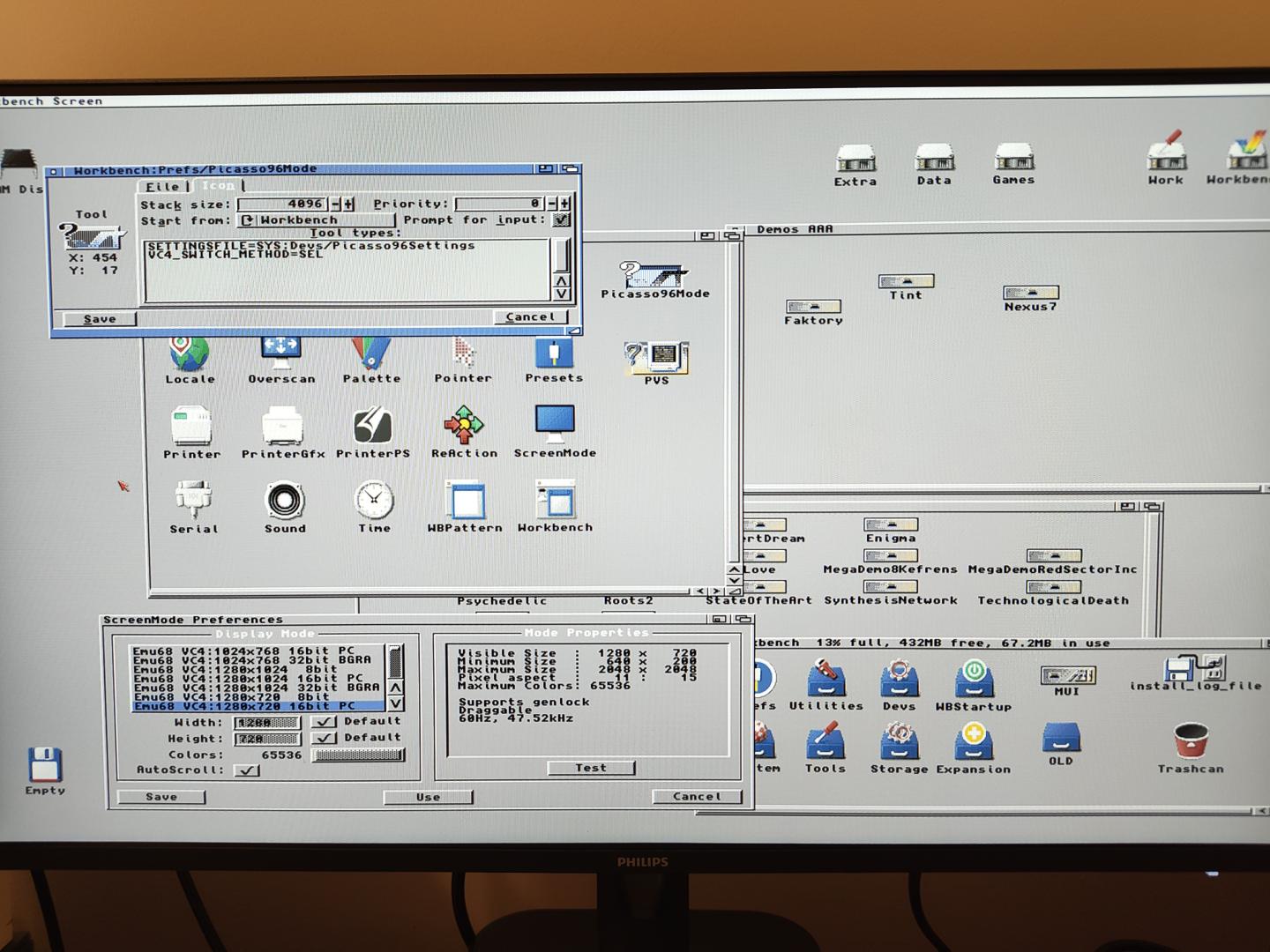
Task: Open the Locale preferences icon
Action: click(x=190, y=354)
